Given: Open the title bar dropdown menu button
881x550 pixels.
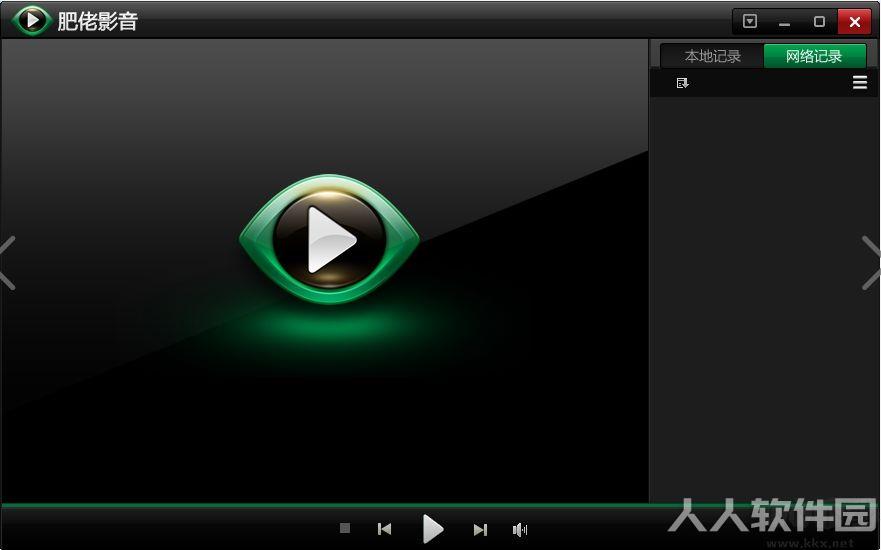Looking at the screenshot, I should [750, 21].
